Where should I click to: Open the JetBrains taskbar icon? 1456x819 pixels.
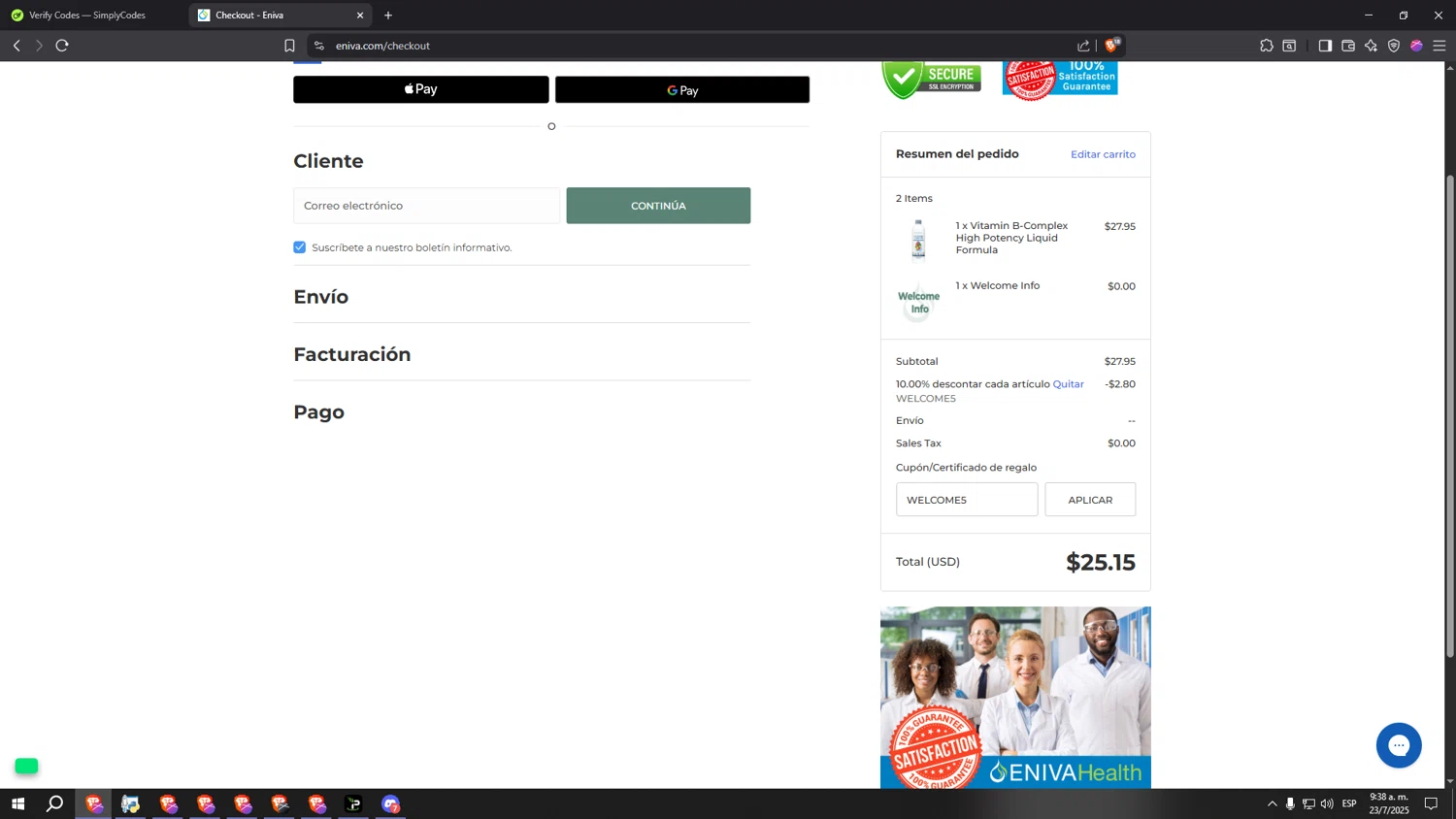(353, 803)
